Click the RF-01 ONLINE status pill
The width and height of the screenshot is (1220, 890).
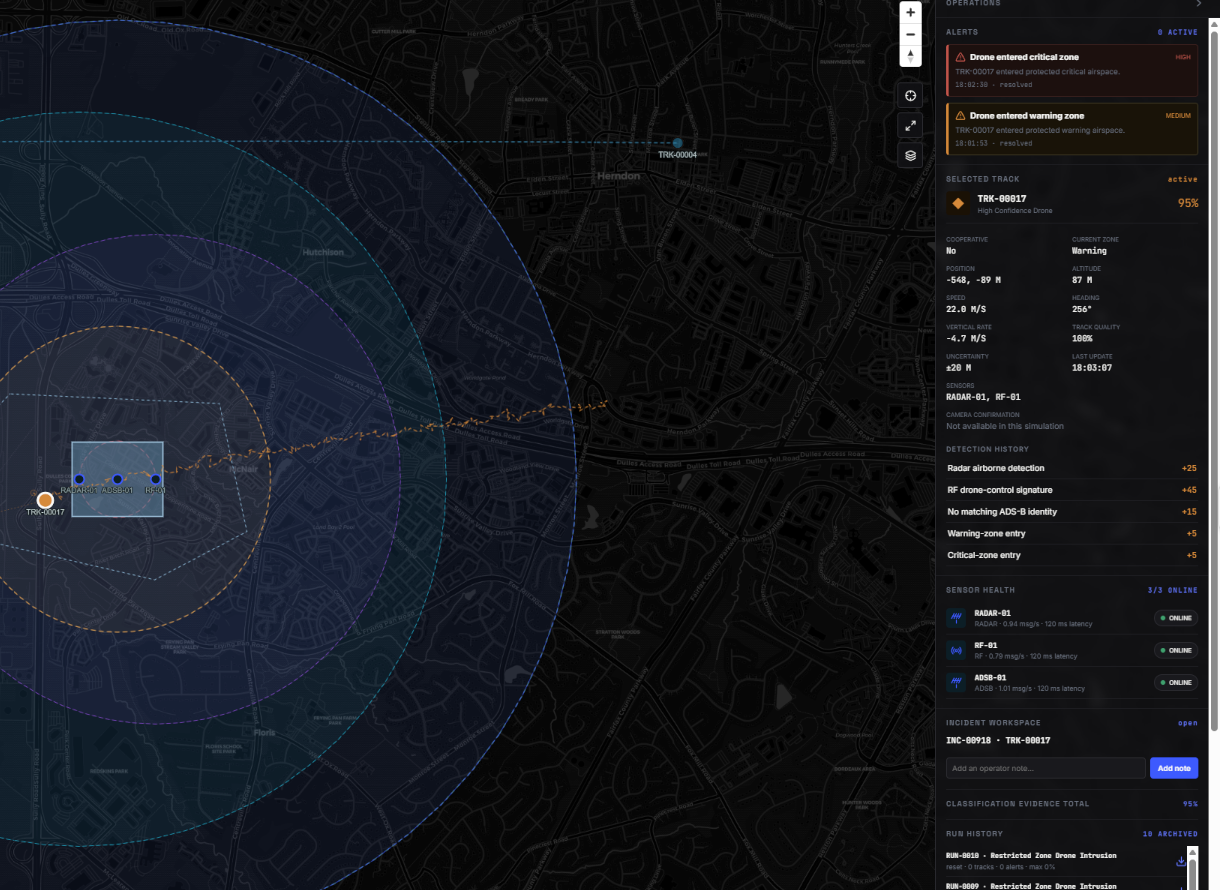pyautogui.click(x=1176, y=650)
